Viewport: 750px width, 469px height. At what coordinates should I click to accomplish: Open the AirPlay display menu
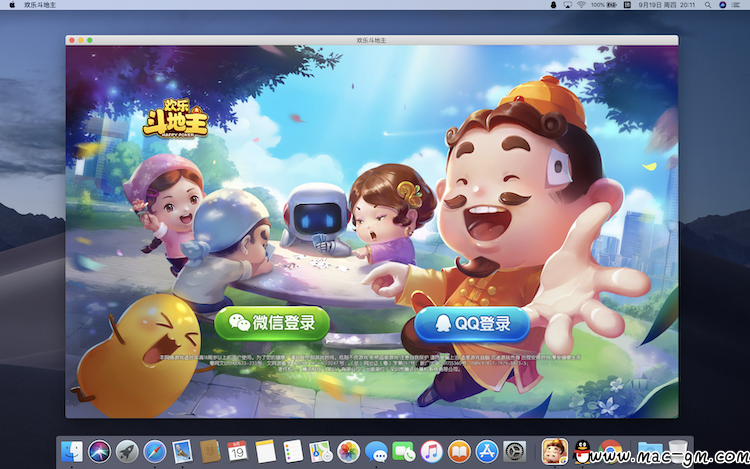coord(567,5)
